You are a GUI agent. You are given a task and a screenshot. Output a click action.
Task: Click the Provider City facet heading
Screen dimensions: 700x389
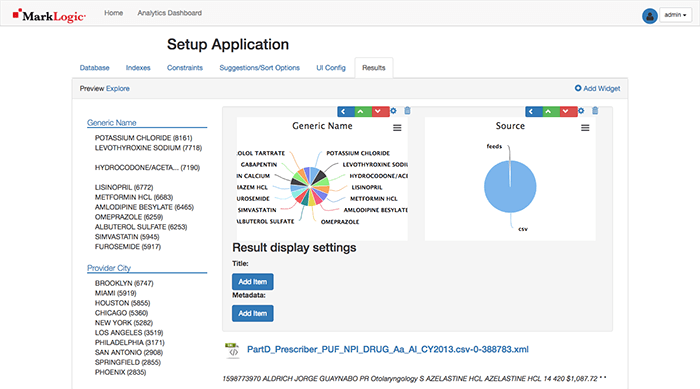click(109, 268)
